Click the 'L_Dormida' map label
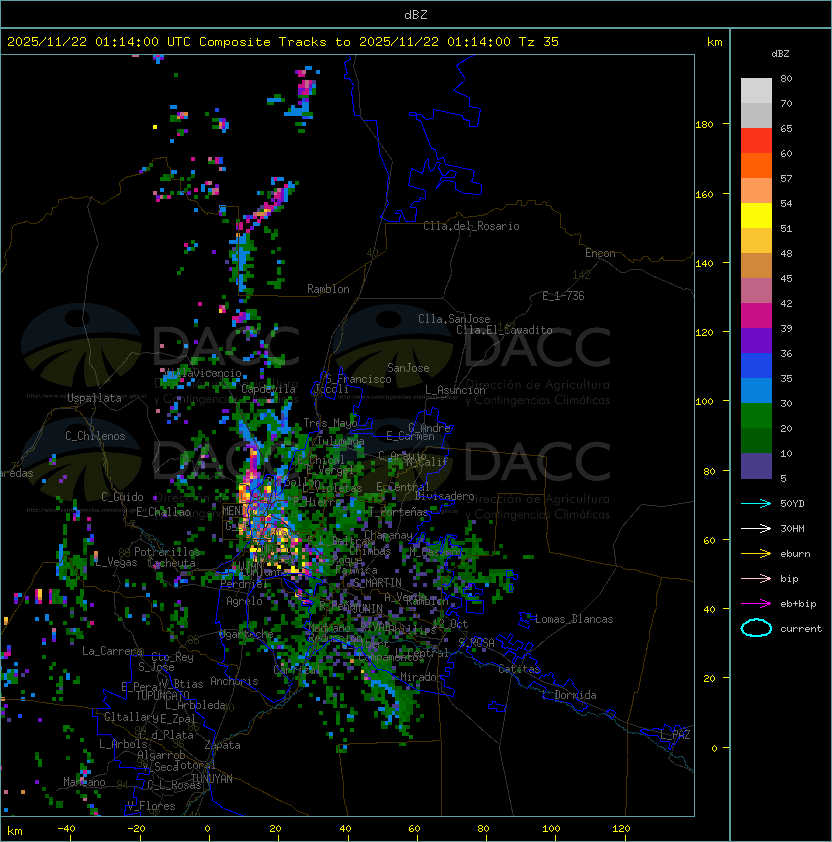832x842 pixels. tap(569, 695)
